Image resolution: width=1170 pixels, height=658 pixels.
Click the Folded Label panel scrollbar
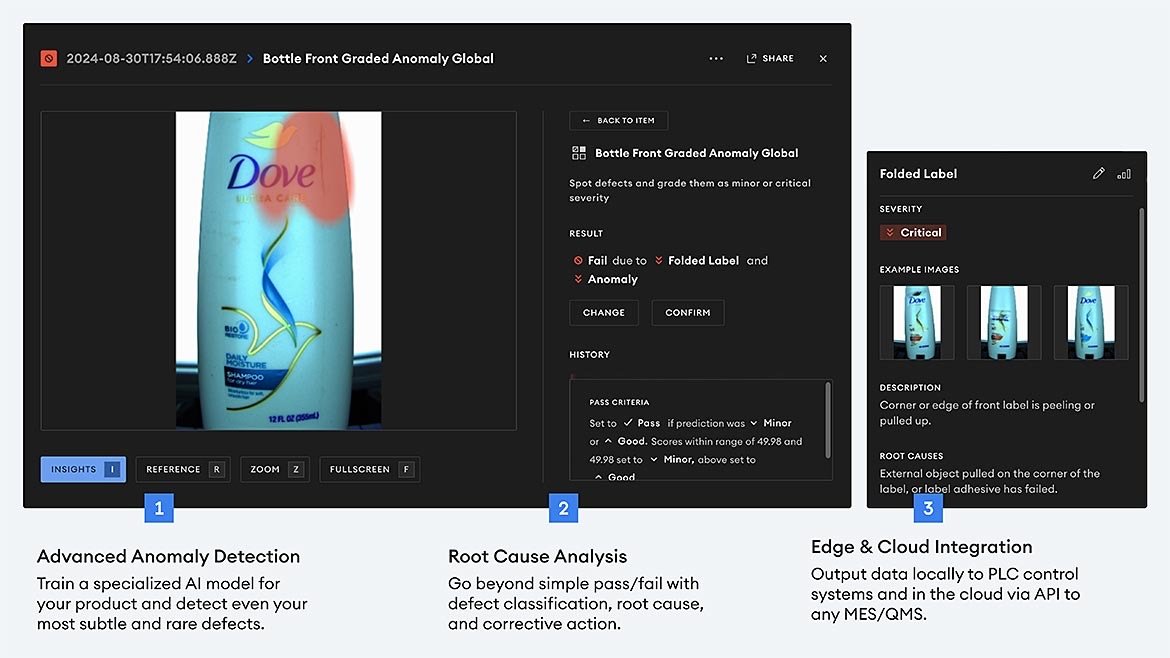coord(1141,305)
